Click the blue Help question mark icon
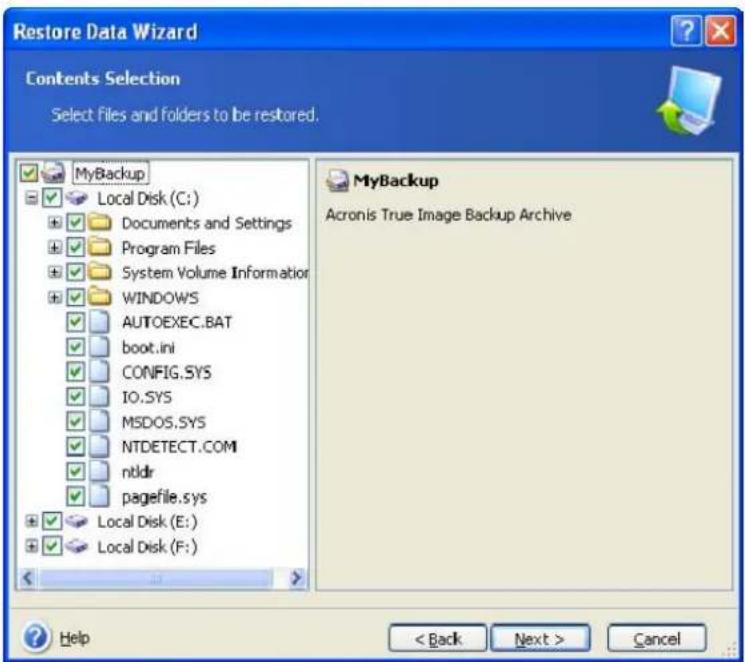745x662 pixels. [35, 637]
